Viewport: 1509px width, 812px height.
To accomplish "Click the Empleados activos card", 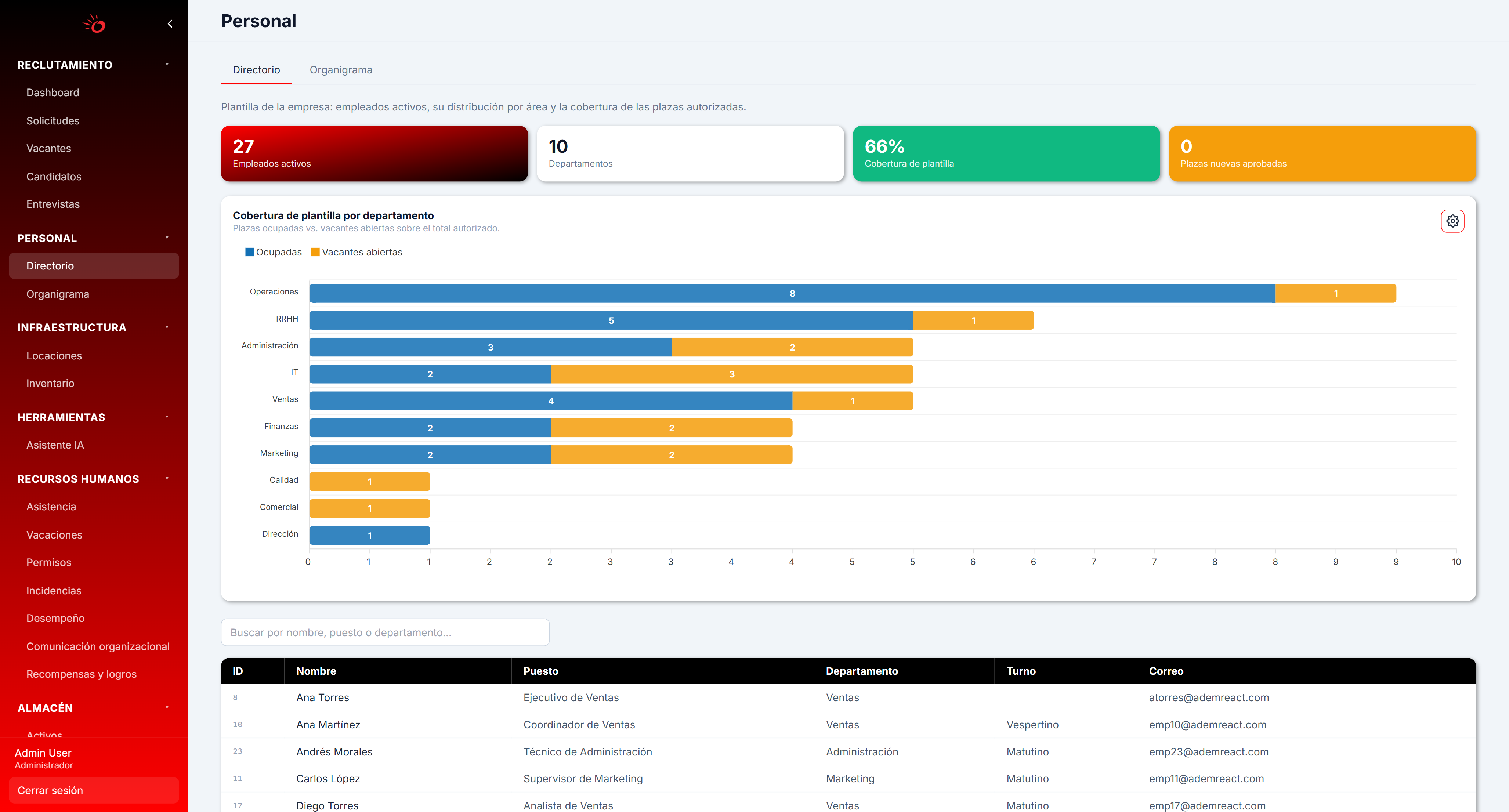I will pos(374,153).
